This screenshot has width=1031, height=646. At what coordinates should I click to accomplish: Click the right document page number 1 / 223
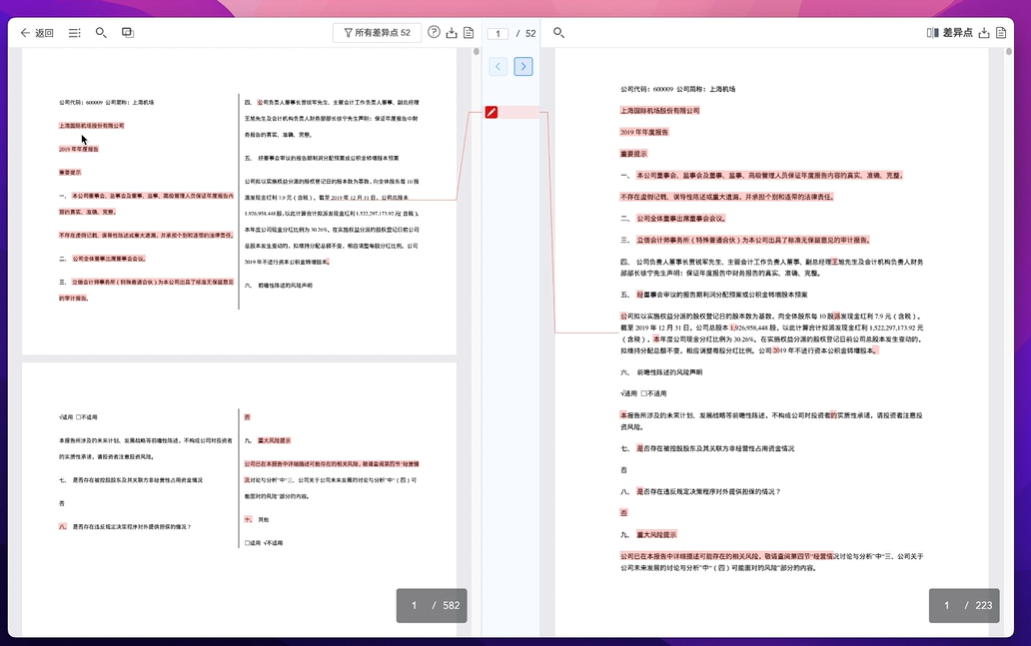pos(964,605)
